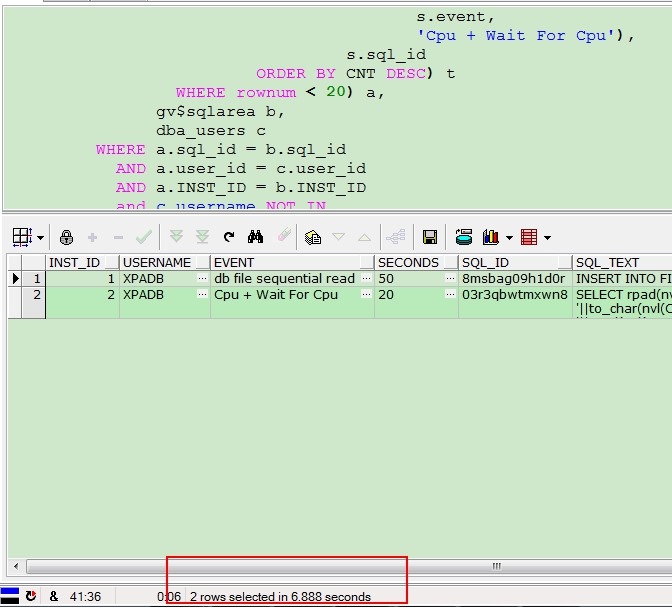Screen dimensions: 672x607
Task: Place cursor on 'gv$sqlarea b,' line
Action: pos(220,112)
